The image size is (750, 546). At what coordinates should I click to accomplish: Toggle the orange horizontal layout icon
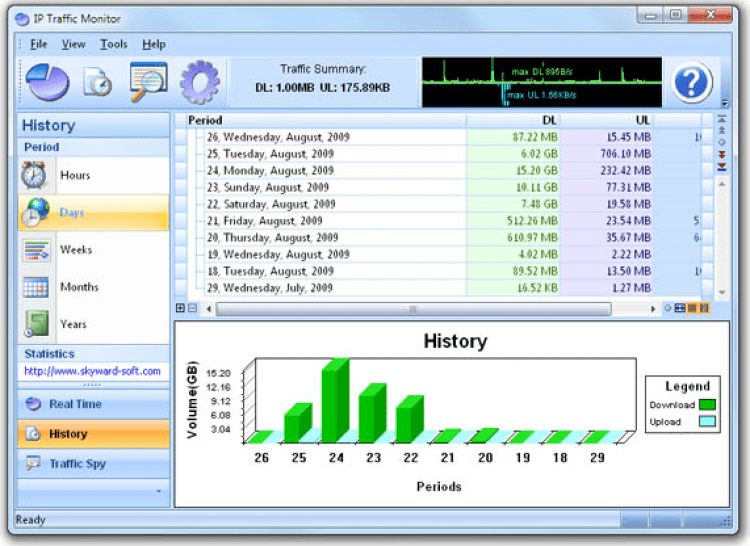point(692,308)
